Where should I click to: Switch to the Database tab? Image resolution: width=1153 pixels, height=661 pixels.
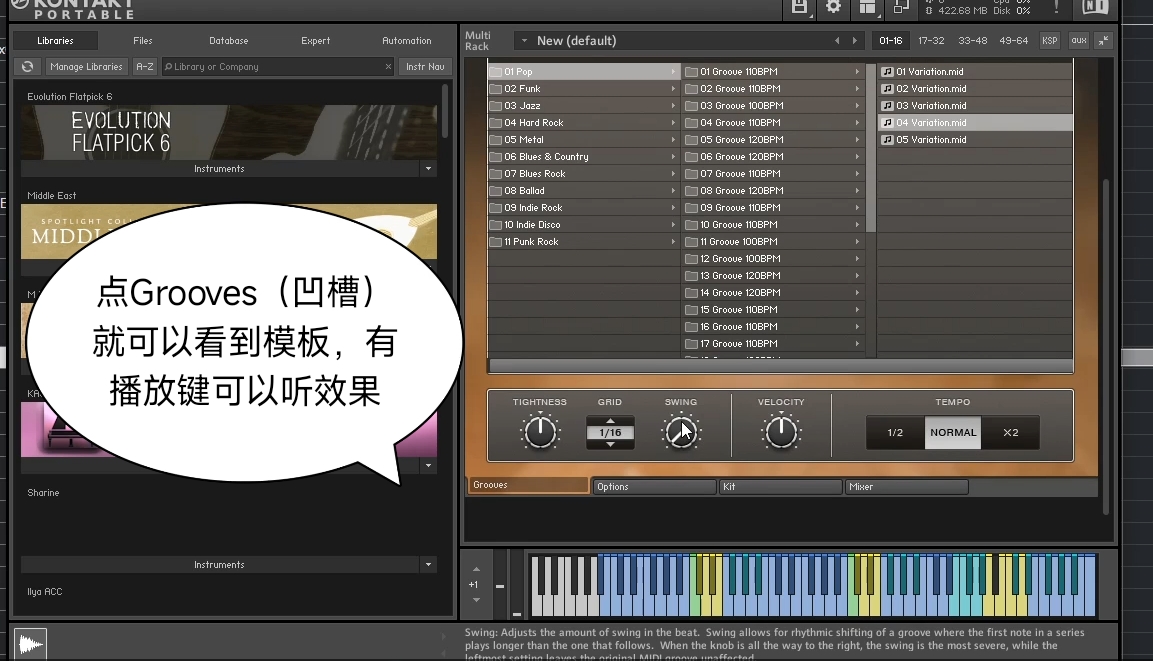coord(229,40)
